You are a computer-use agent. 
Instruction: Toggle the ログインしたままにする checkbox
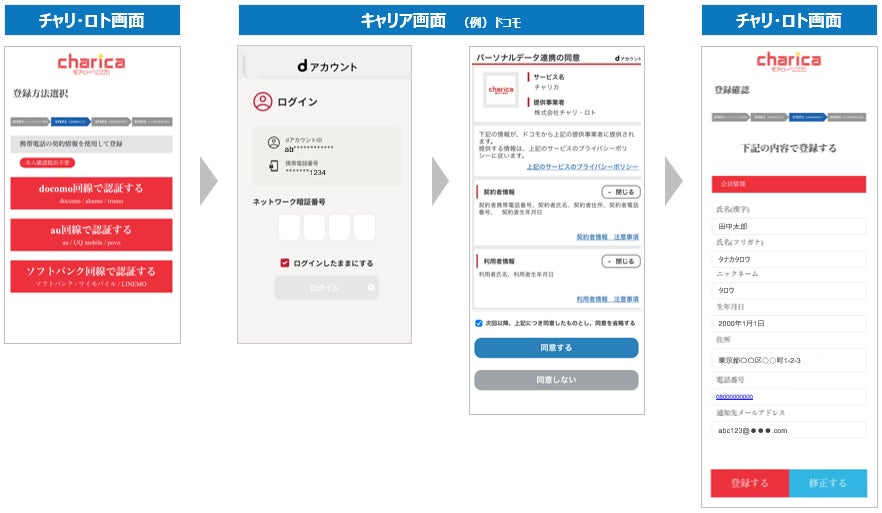[x=285, y=263]
